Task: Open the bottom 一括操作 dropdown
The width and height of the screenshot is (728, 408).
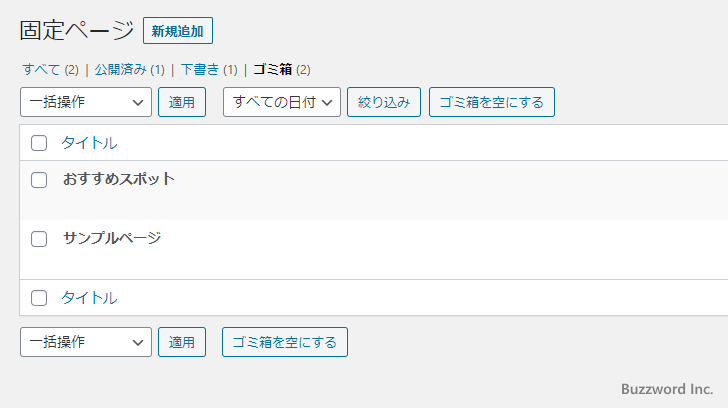Action: [85, 342]
